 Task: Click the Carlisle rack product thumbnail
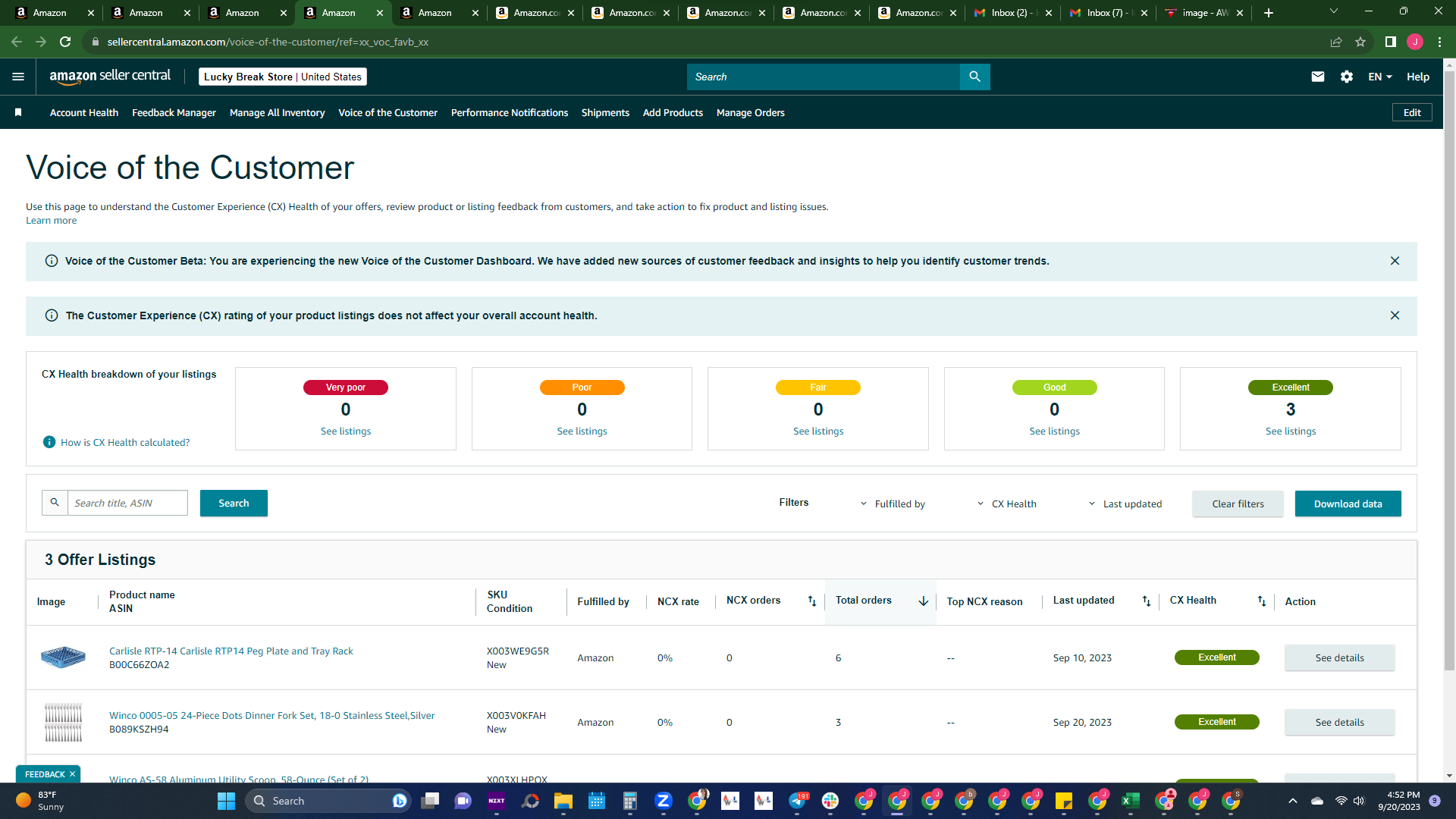point(63,657)
